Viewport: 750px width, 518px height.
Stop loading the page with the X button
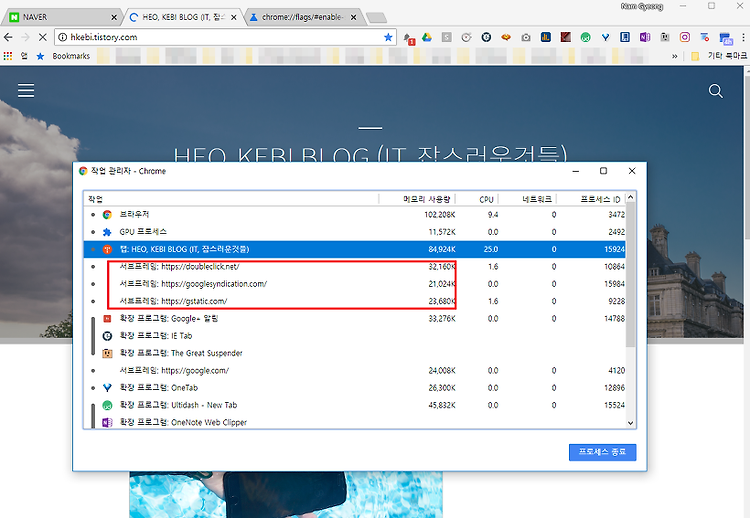pos(42,37)
